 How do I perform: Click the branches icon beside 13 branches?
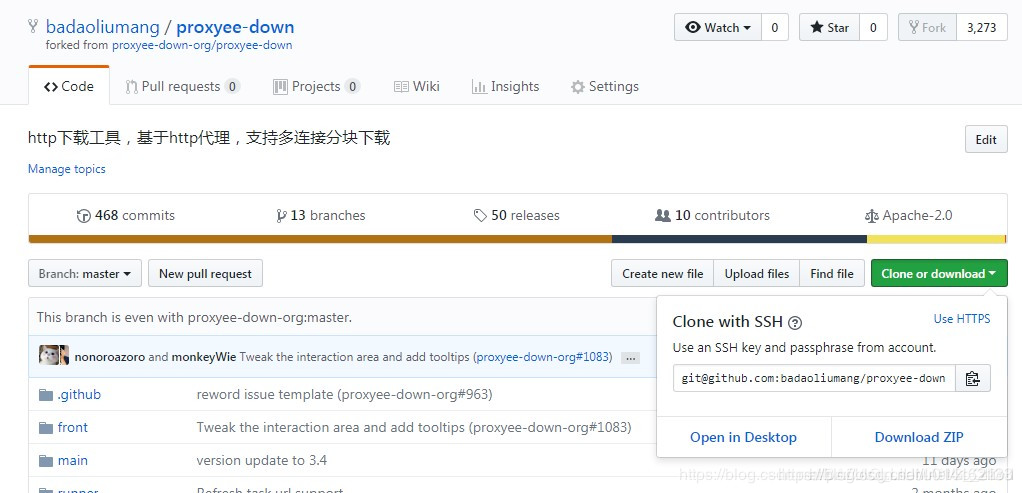[x=282, y=216]
